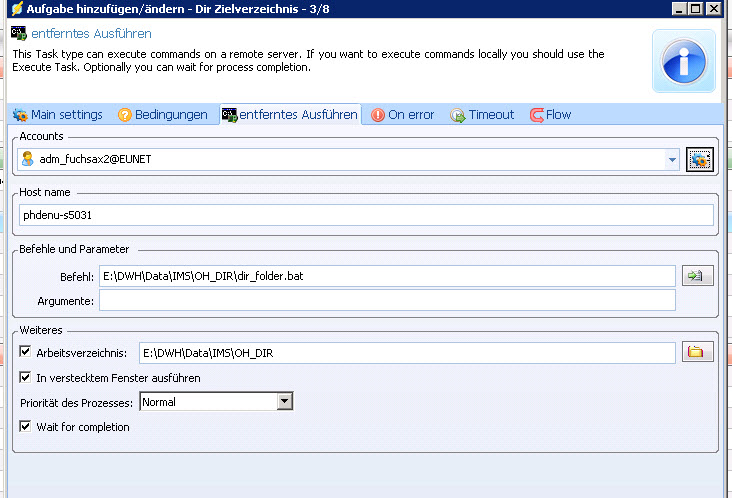732x498 pixels.
Task: Uncheck Wait for completion
Action: (26, 427)
